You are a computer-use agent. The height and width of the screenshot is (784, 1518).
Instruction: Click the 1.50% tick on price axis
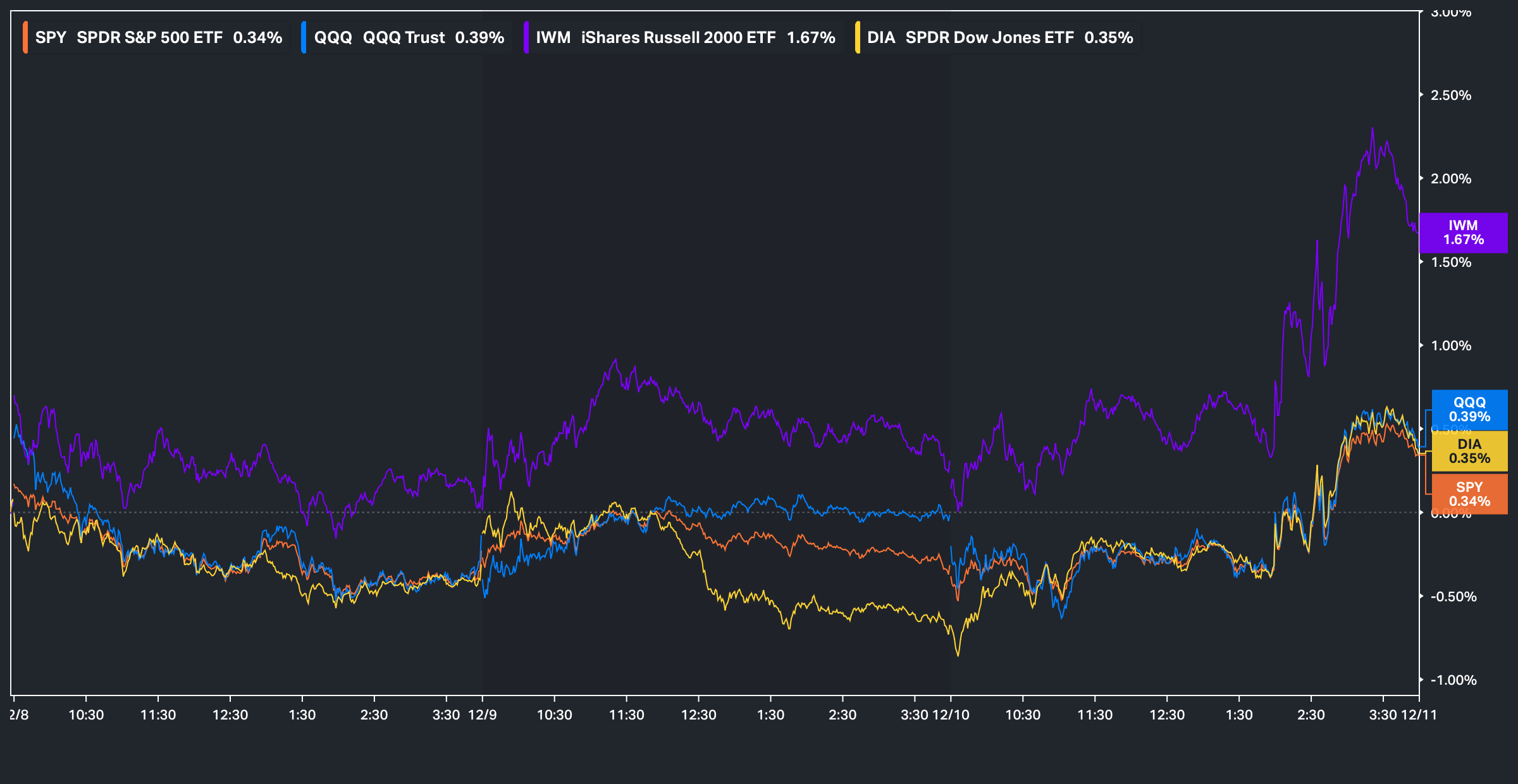coord(1450,262)
